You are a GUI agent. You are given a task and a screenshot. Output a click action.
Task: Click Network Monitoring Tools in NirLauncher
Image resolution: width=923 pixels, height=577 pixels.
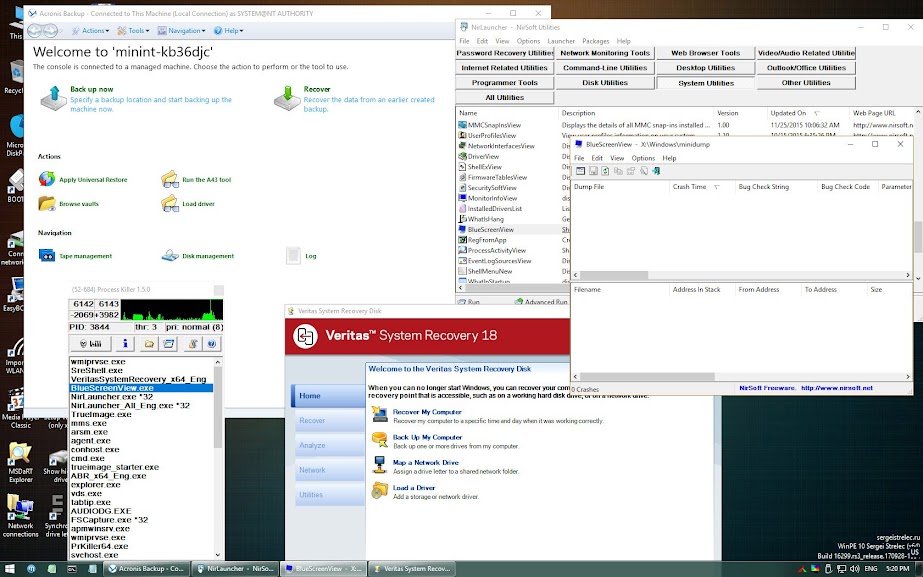[605, 53]
